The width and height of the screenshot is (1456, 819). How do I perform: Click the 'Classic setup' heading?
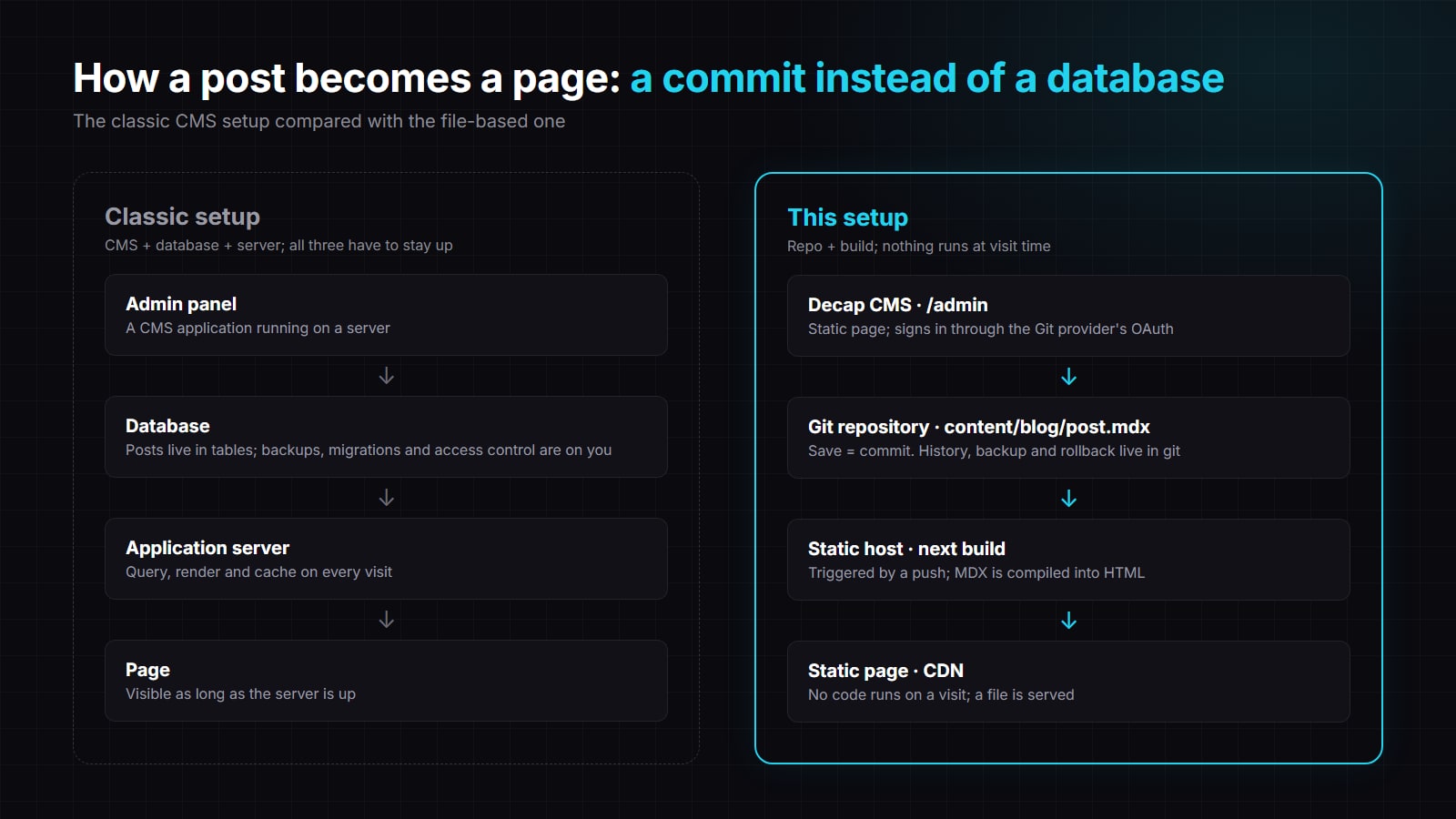[182, 217]
